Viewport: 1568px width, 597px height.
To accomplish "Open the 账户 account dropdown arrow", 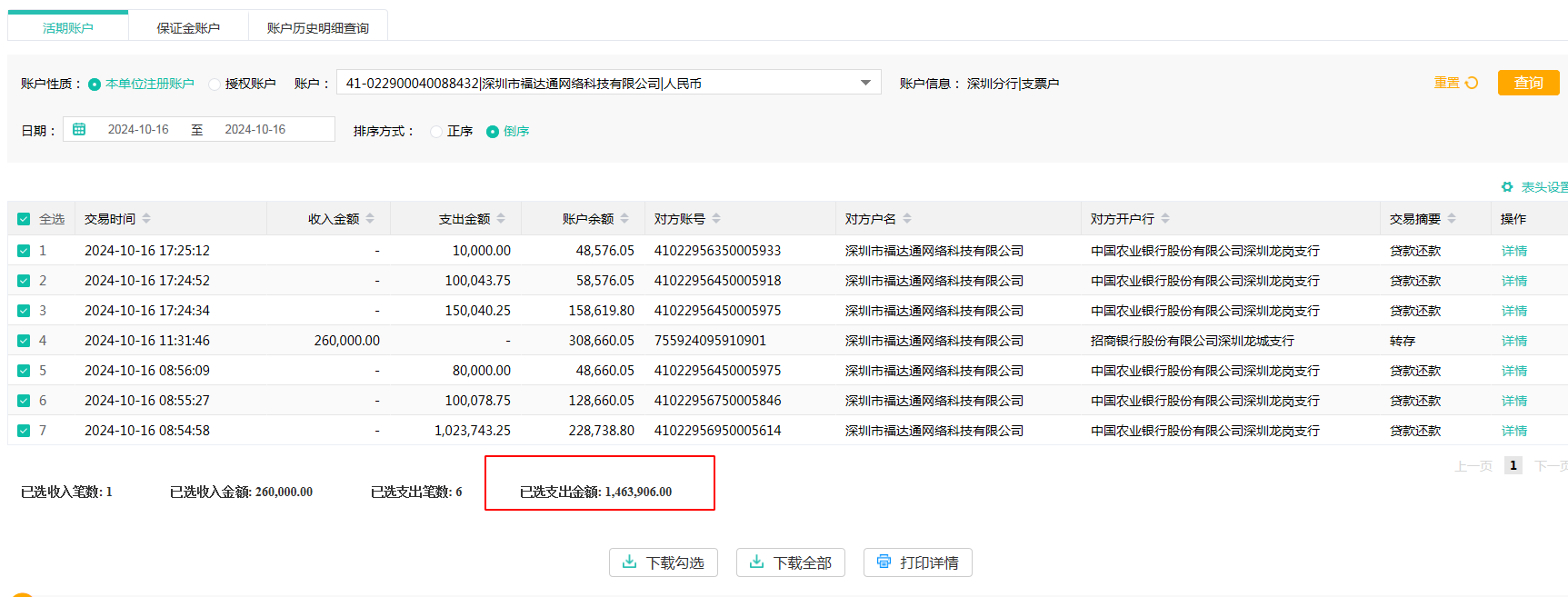I will coord(865,83).
